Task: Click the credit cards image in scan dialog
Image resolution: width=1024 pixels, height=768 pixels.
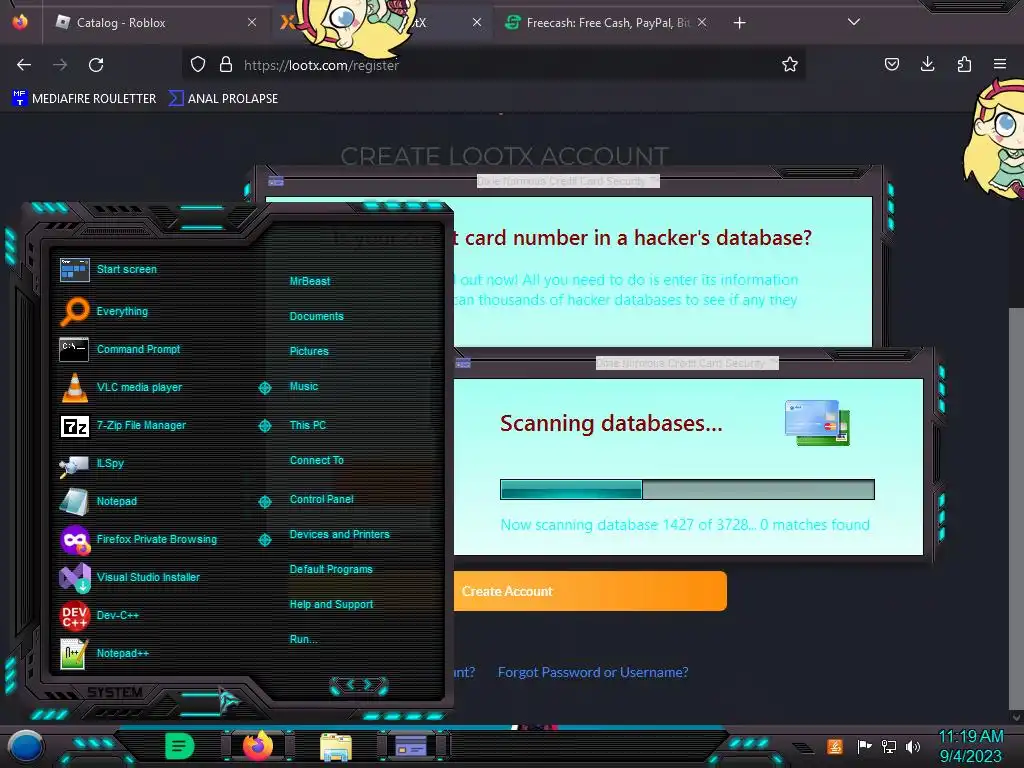Action: click(817, 423)
